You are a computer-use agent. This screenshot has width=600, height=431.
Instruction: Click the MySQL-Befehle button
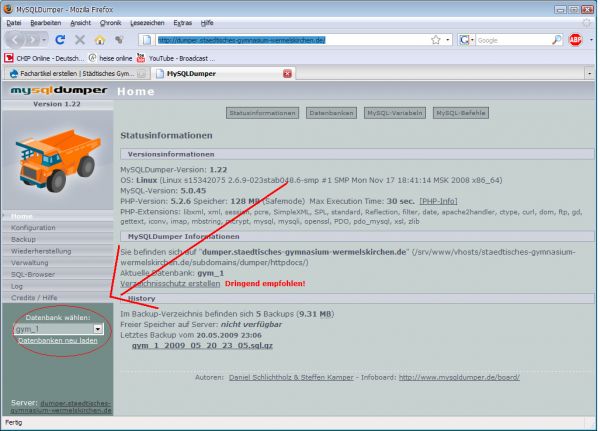pos(461,113)
